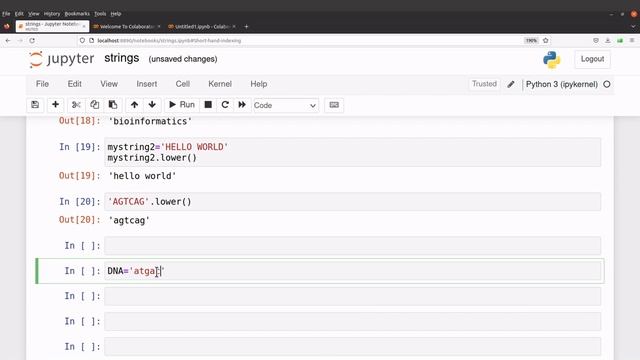This screenshot has width=640, height=360.
Task: Click the mystring2 HELLO WORLD code cell
Action: tap(353, 152)
